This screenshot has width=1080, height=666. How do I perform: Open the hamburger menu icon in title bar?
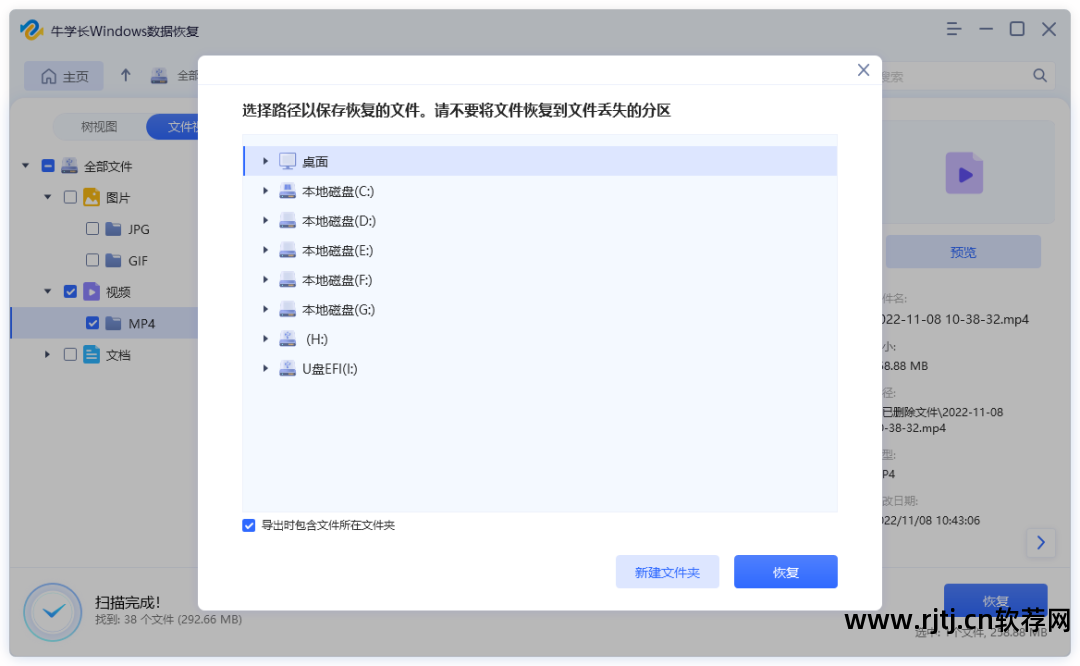(x=953, y=29)
